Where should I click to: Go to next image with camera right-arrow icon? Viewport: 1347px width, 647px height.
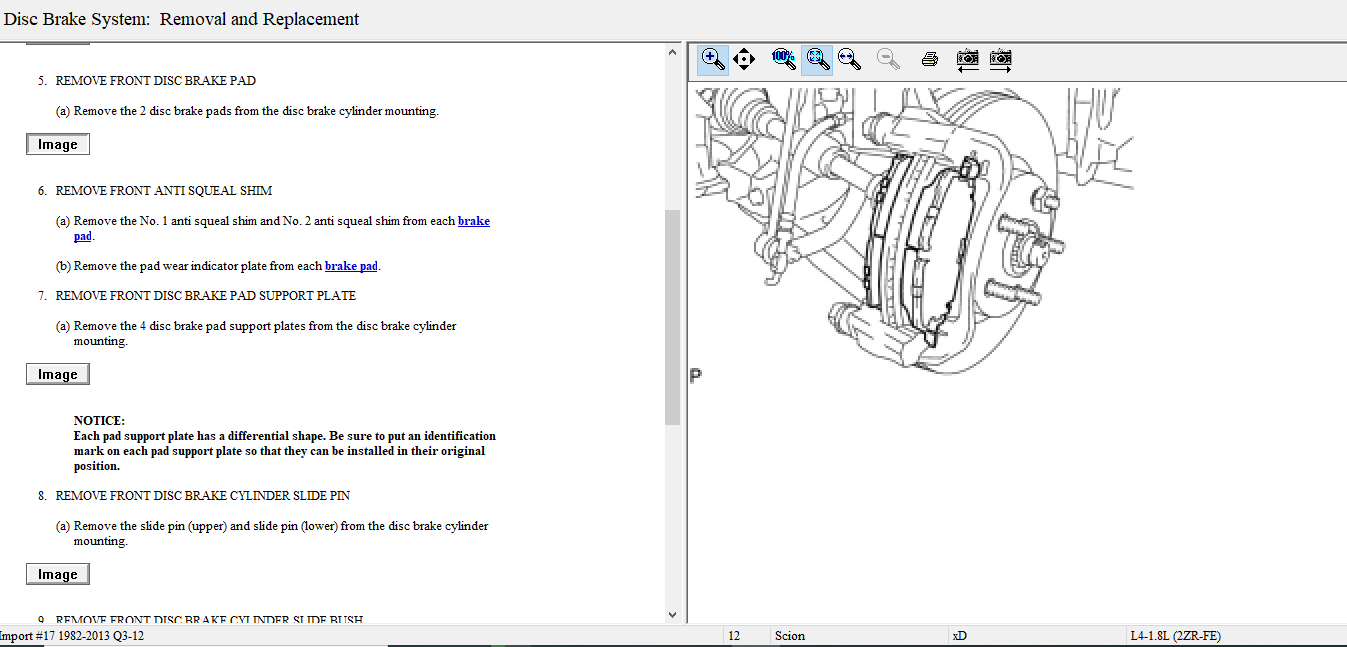pyautogui.click(x=1000, y=59)
